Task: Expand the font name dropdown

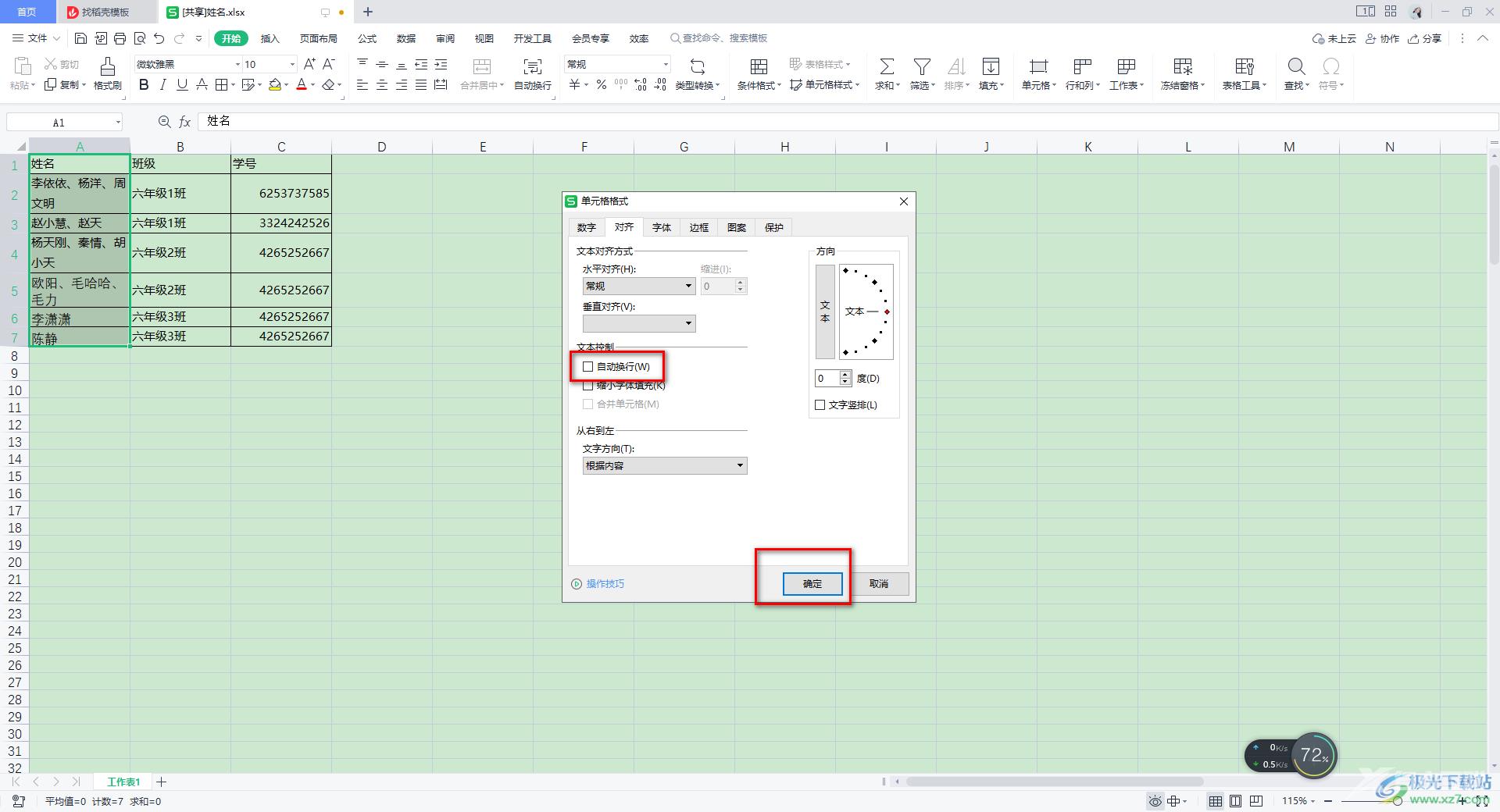Action: click(238, 64)
